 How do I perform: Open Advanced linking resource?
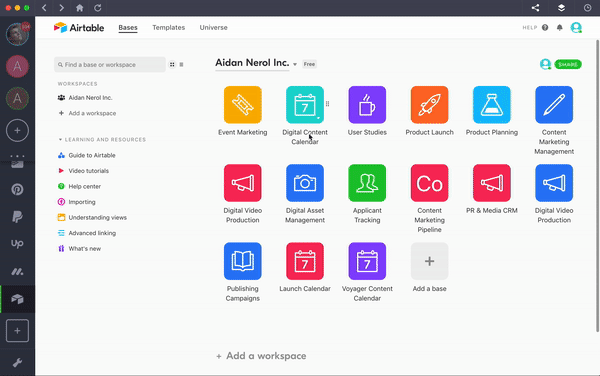(87, 233)
